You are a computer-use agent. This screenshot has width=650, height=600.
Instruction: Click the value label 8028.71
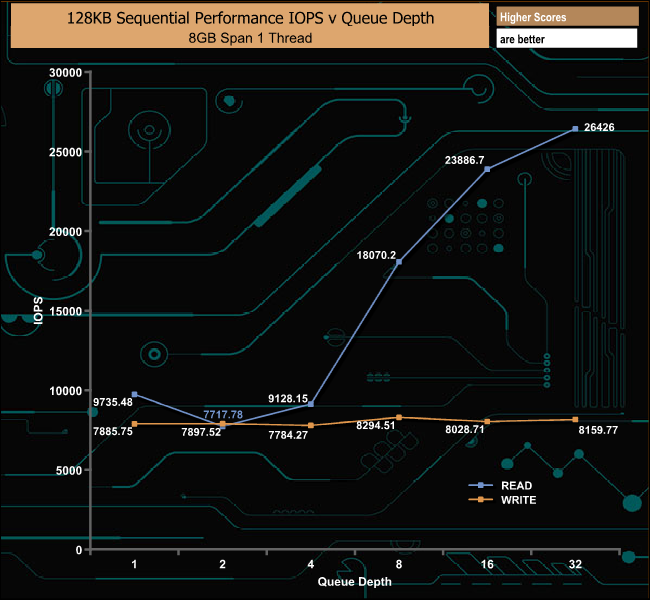tap(465, 430)
